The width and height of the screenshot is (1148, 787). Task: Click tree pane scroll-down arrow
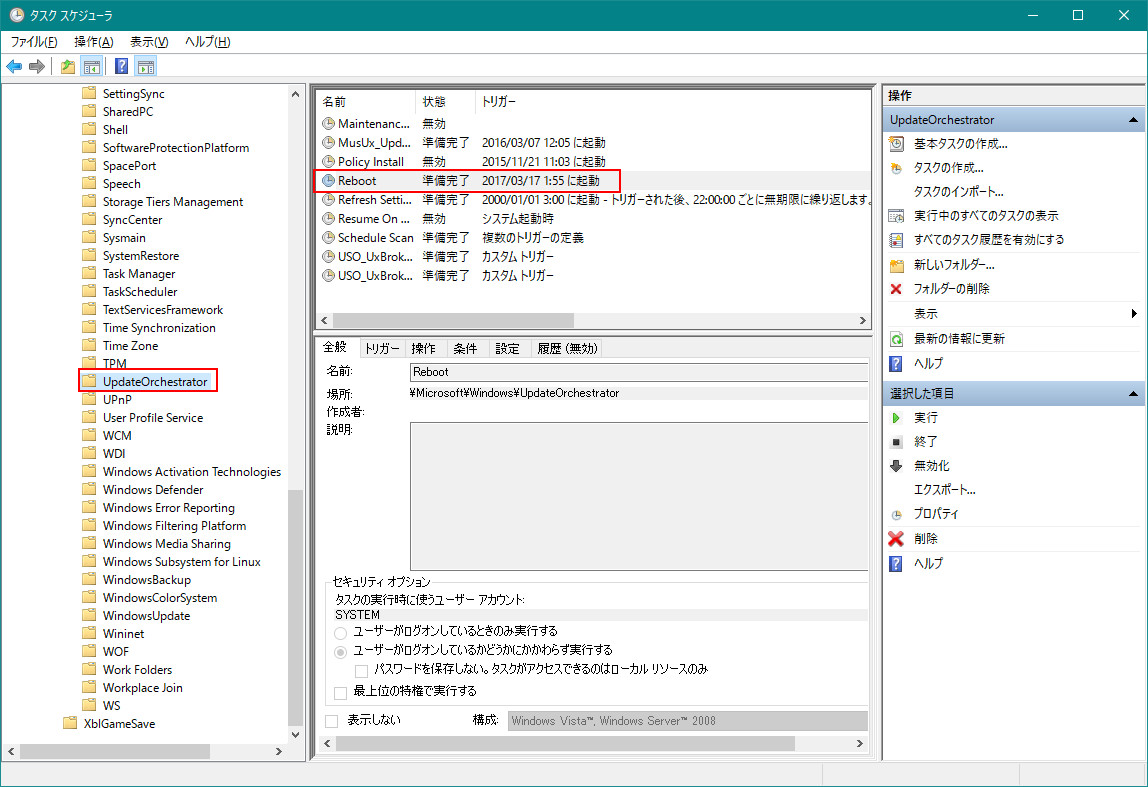click(x=295, y=734)
